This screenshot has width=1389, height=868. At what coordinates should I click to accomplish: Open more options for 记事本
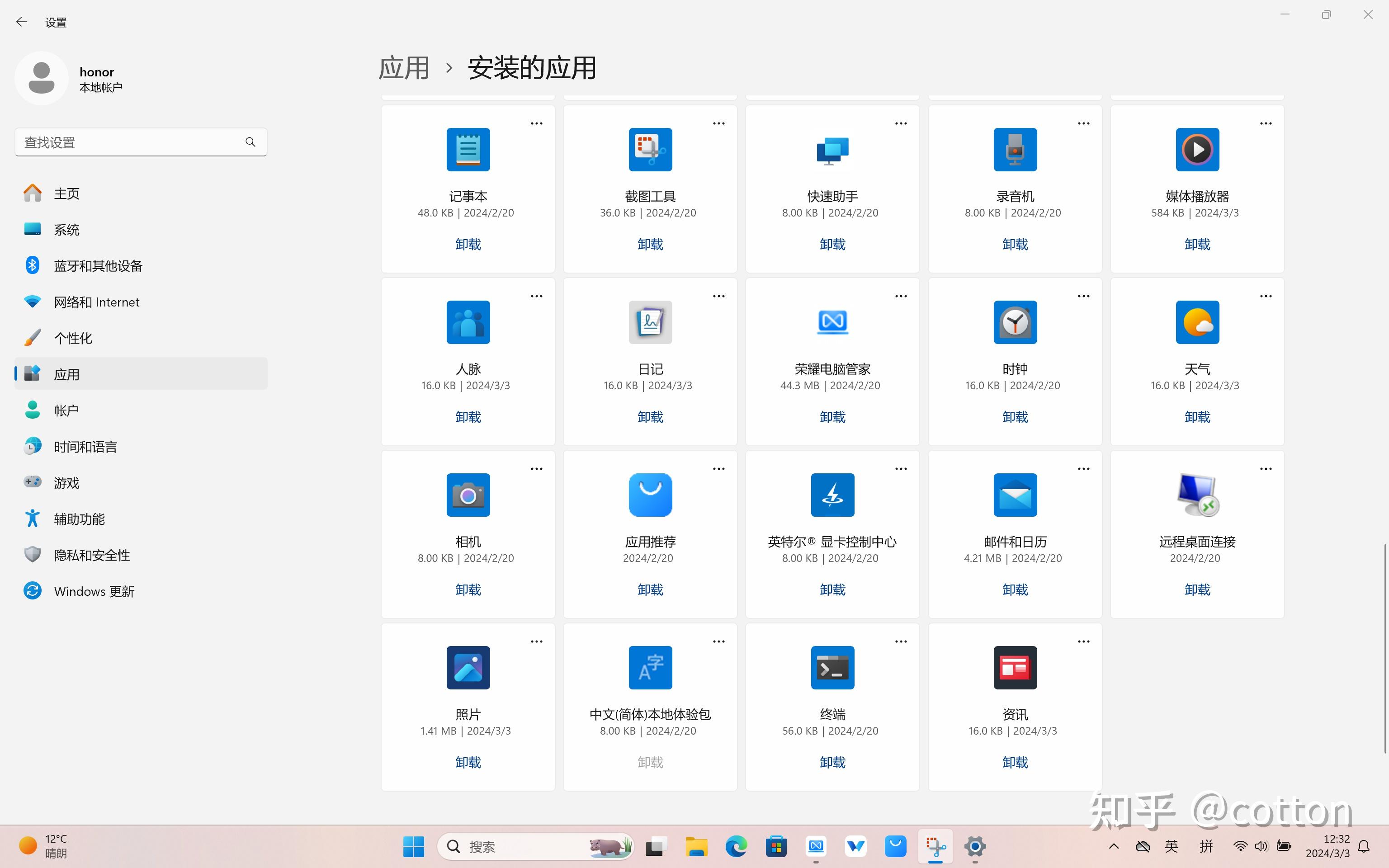coord(536,123)
